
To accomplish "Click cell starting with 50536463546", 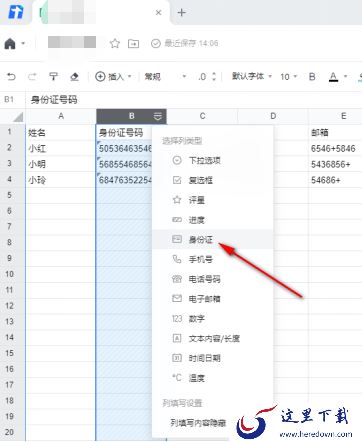I will click(124, 148).
